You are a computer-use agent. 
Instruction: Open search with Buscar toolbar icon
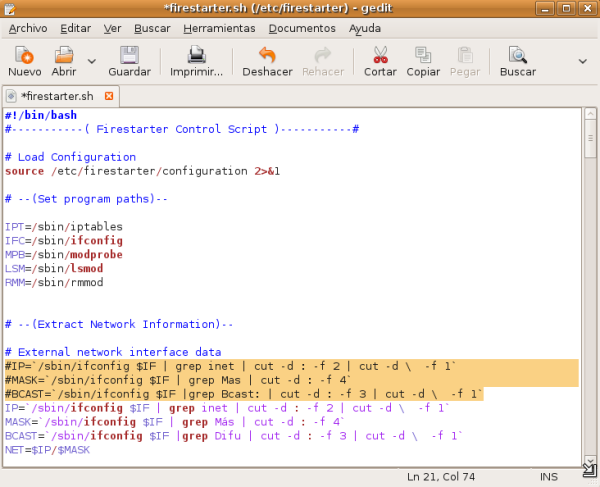click(x=517, y=57)
